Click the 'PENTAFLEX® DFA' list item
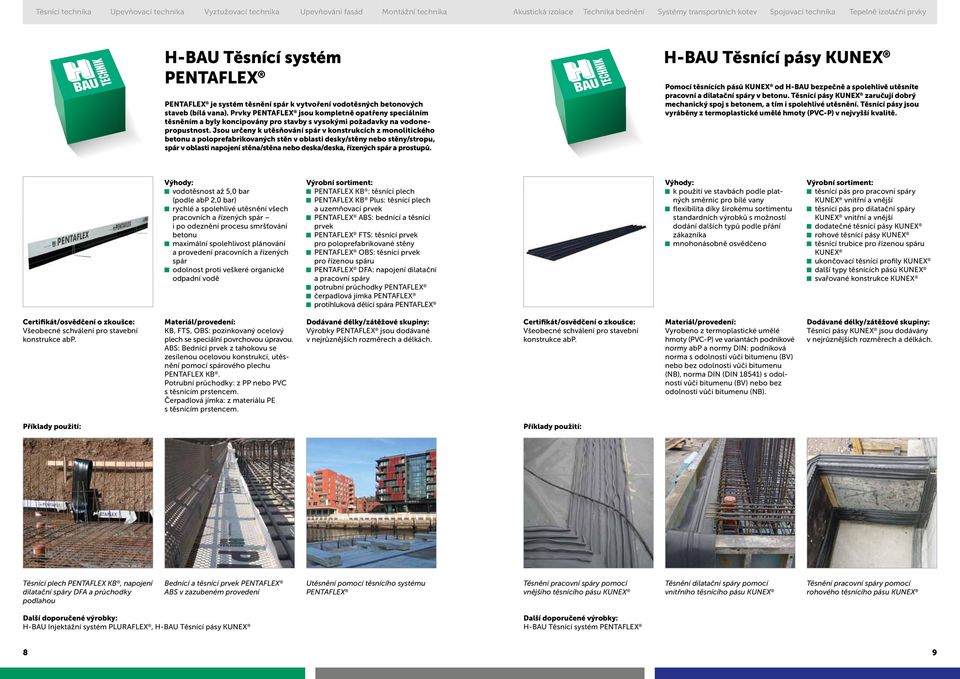 375,274
